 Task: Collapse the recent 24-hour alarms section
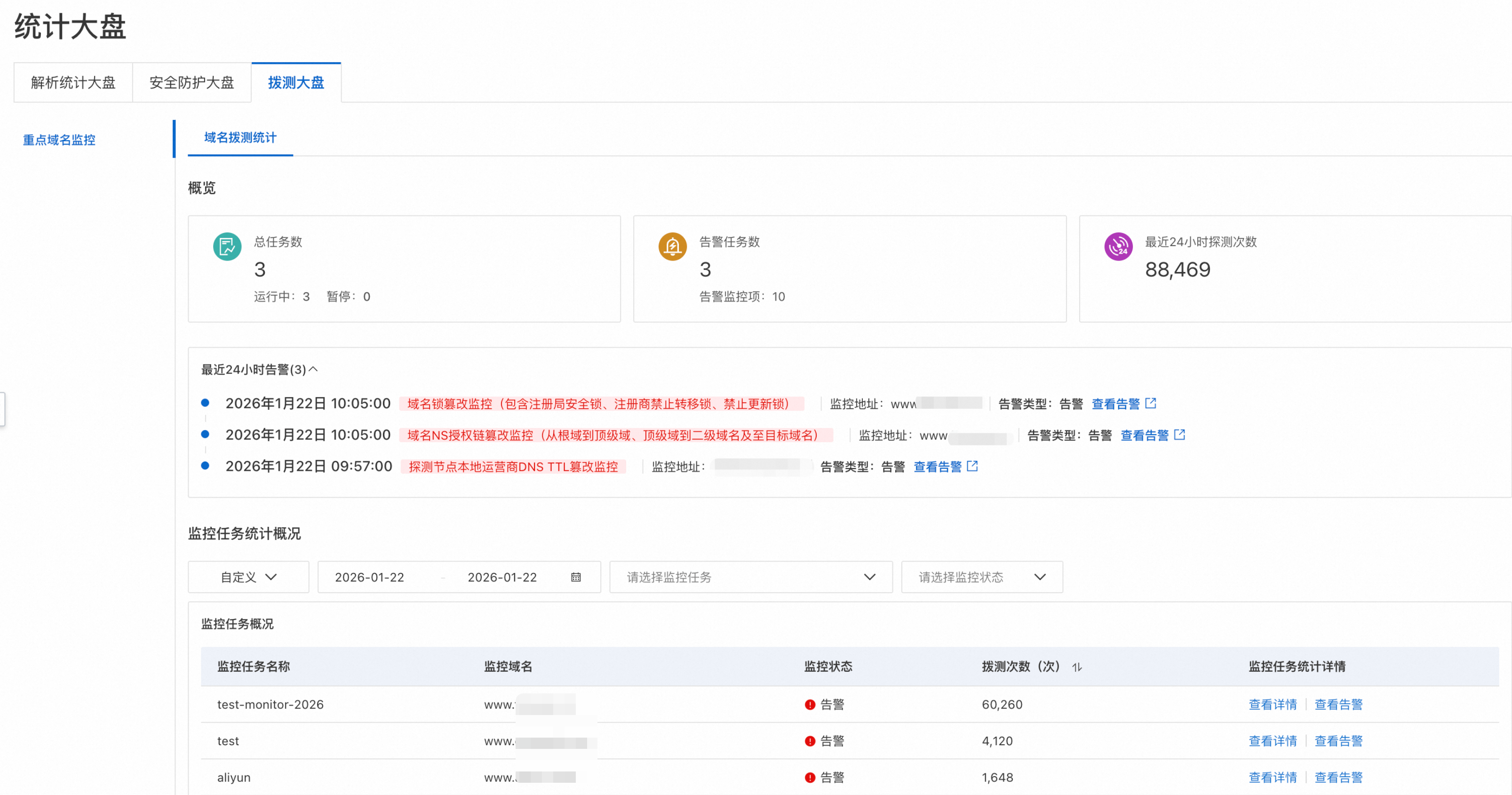313,370
